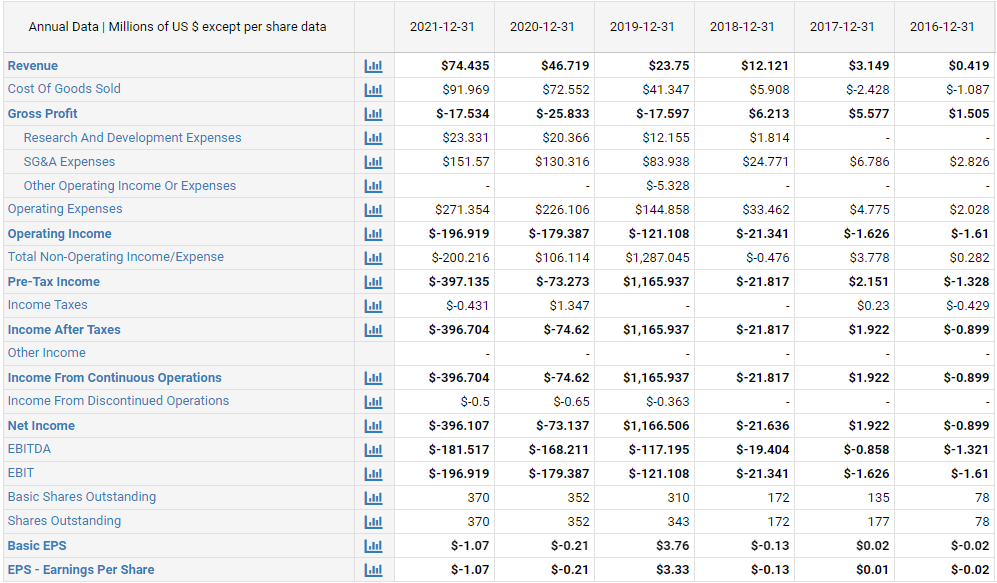Select the 2018 operating expenses value $33.462
Viewport: 997px width, 583px height.
766,209
